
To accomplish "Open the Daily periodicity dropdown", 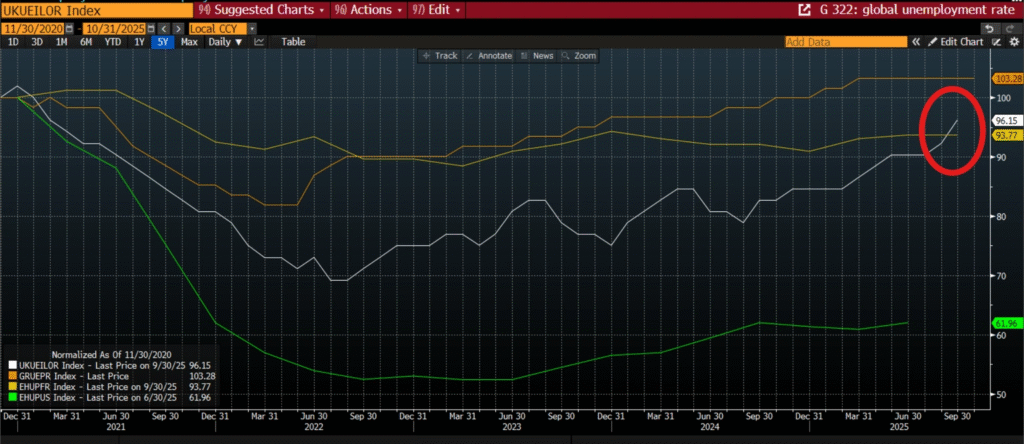I will pyautogui.click(x=224, y=42).
